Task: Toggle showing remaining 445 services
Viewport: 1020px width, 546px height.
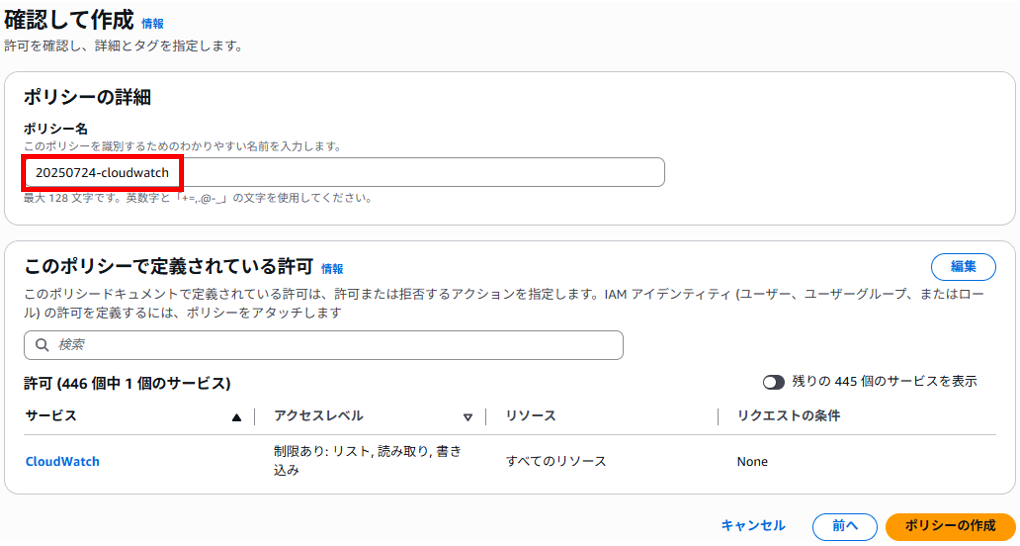Action: pos(773,382)
